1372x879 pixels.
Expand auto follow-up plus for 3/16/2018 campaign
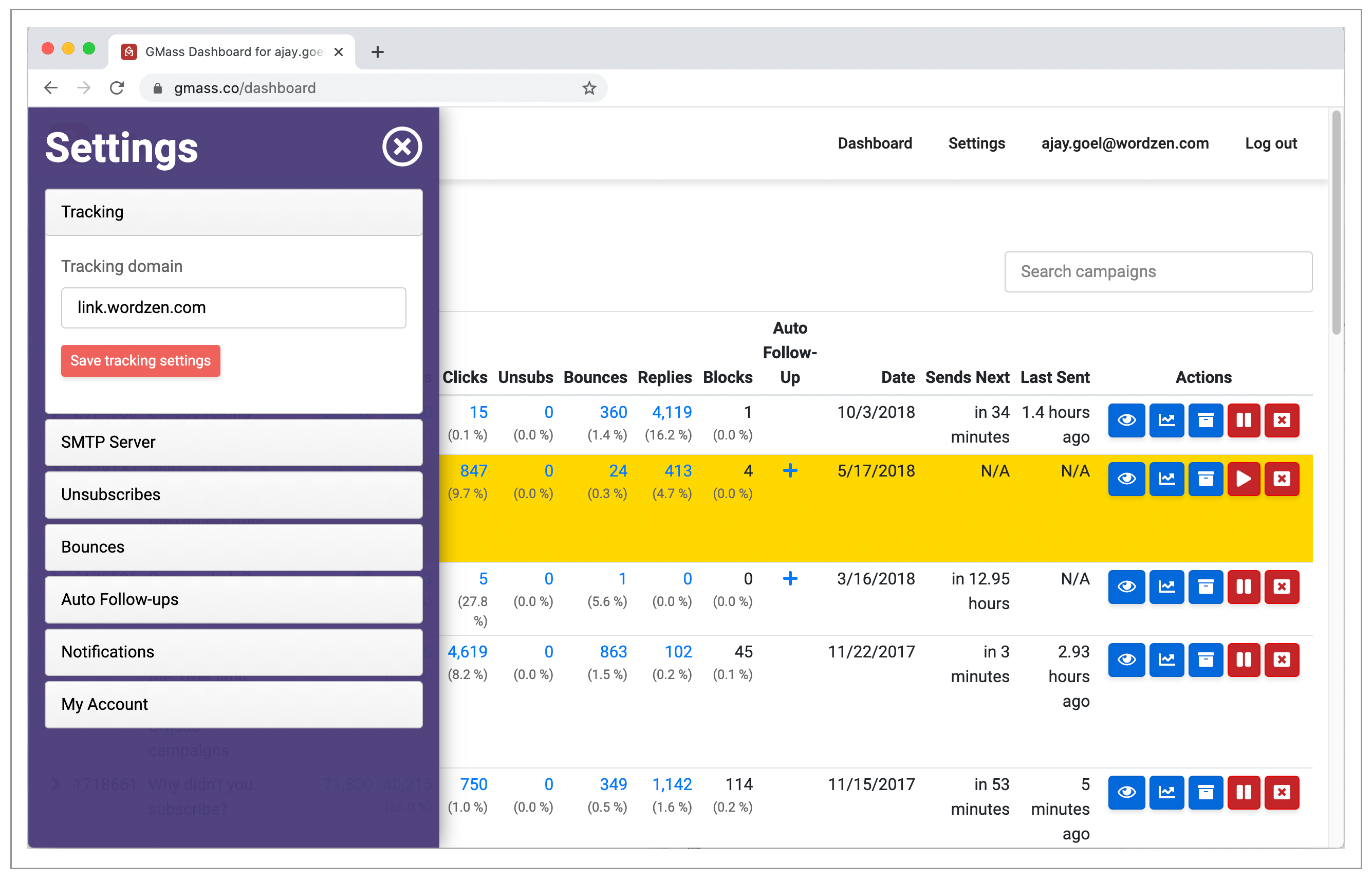(789, 578)
